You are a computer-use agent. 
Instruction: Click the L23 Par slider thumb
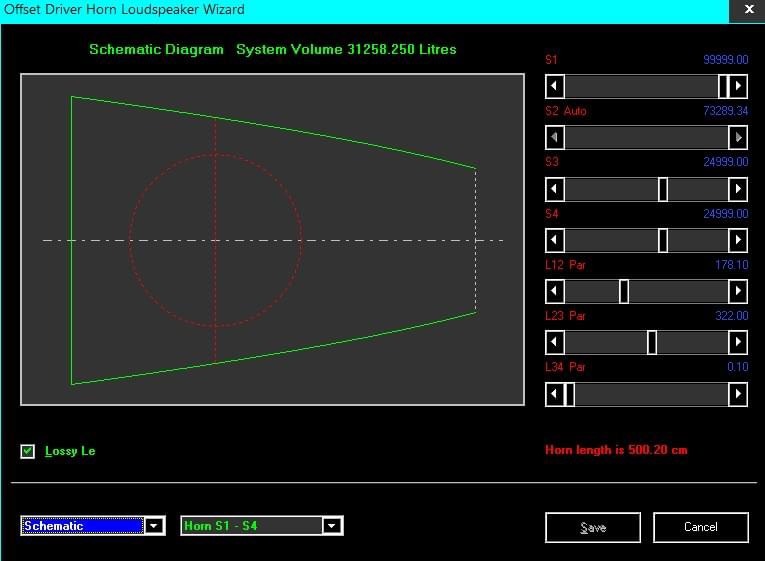pos(652,342)
